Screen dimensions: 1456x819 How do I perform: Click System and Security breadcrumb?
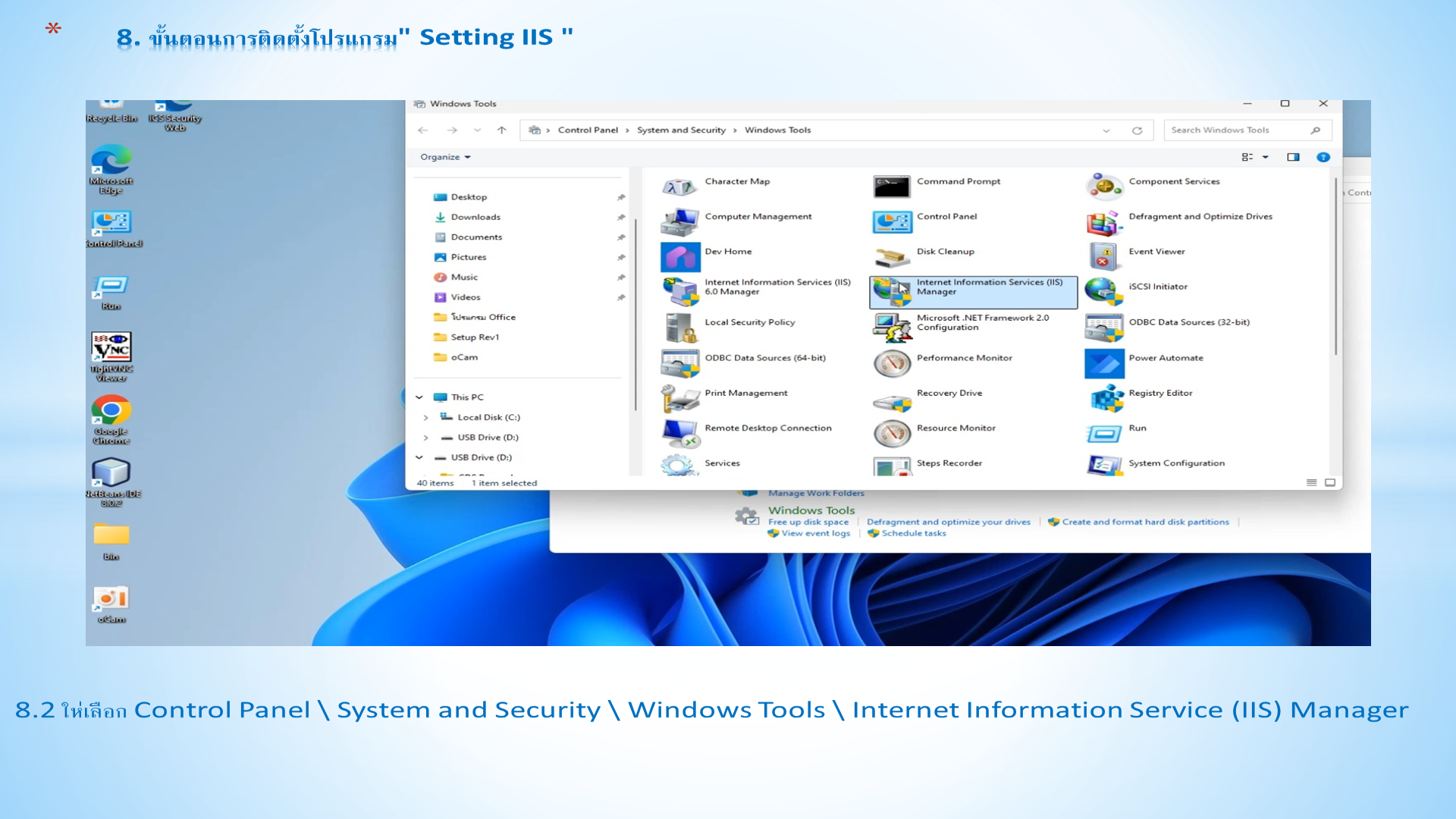click(x=681, y=130)
